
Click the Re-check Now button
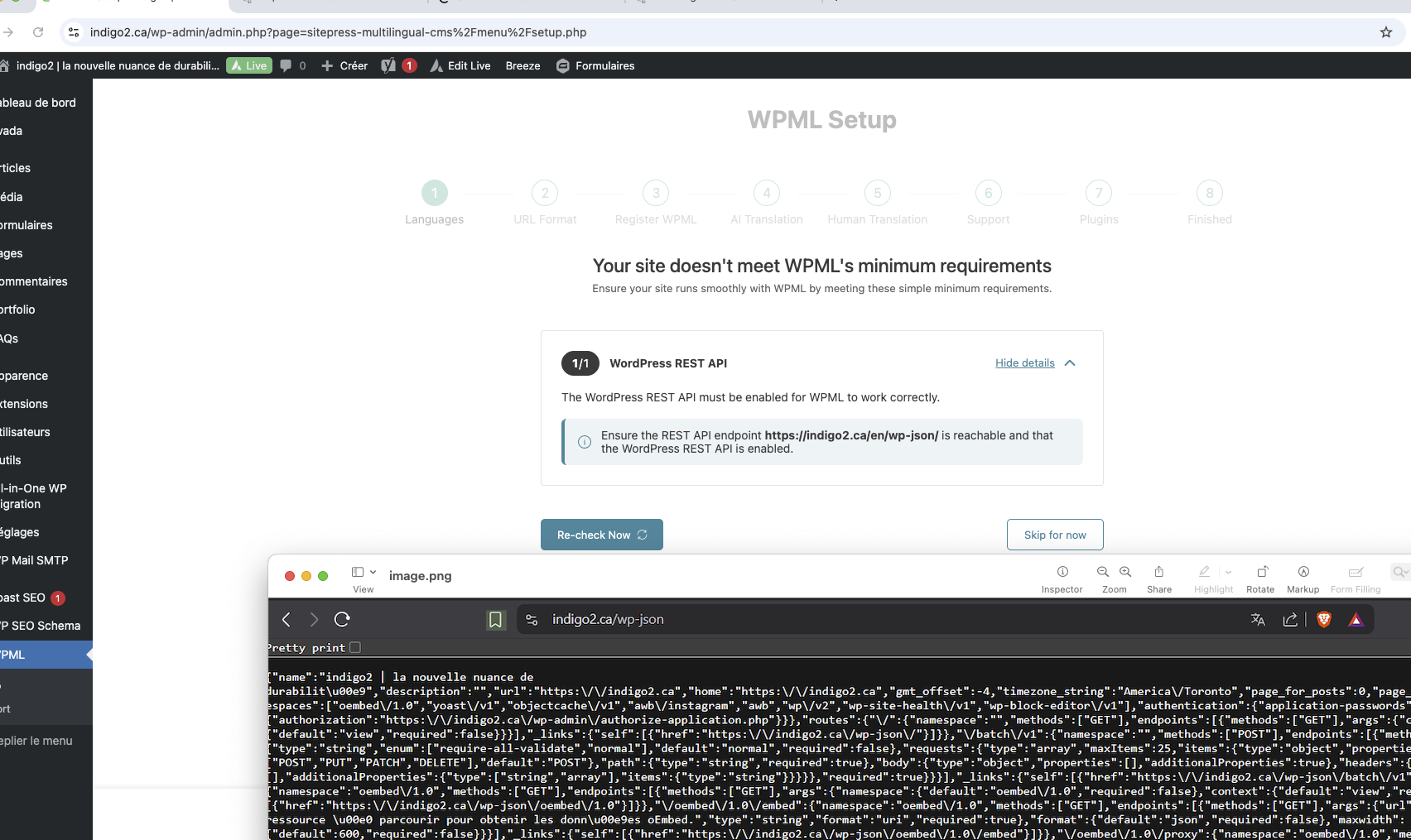(601, 535)
